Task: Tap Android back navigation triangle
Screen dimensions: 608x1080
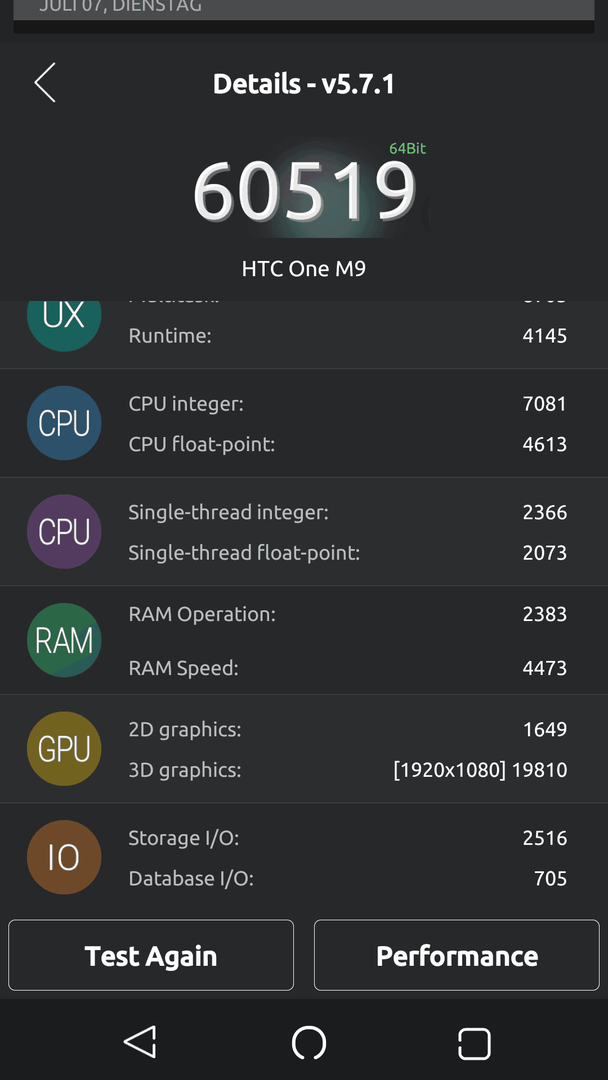Action: coord(140,1042)
